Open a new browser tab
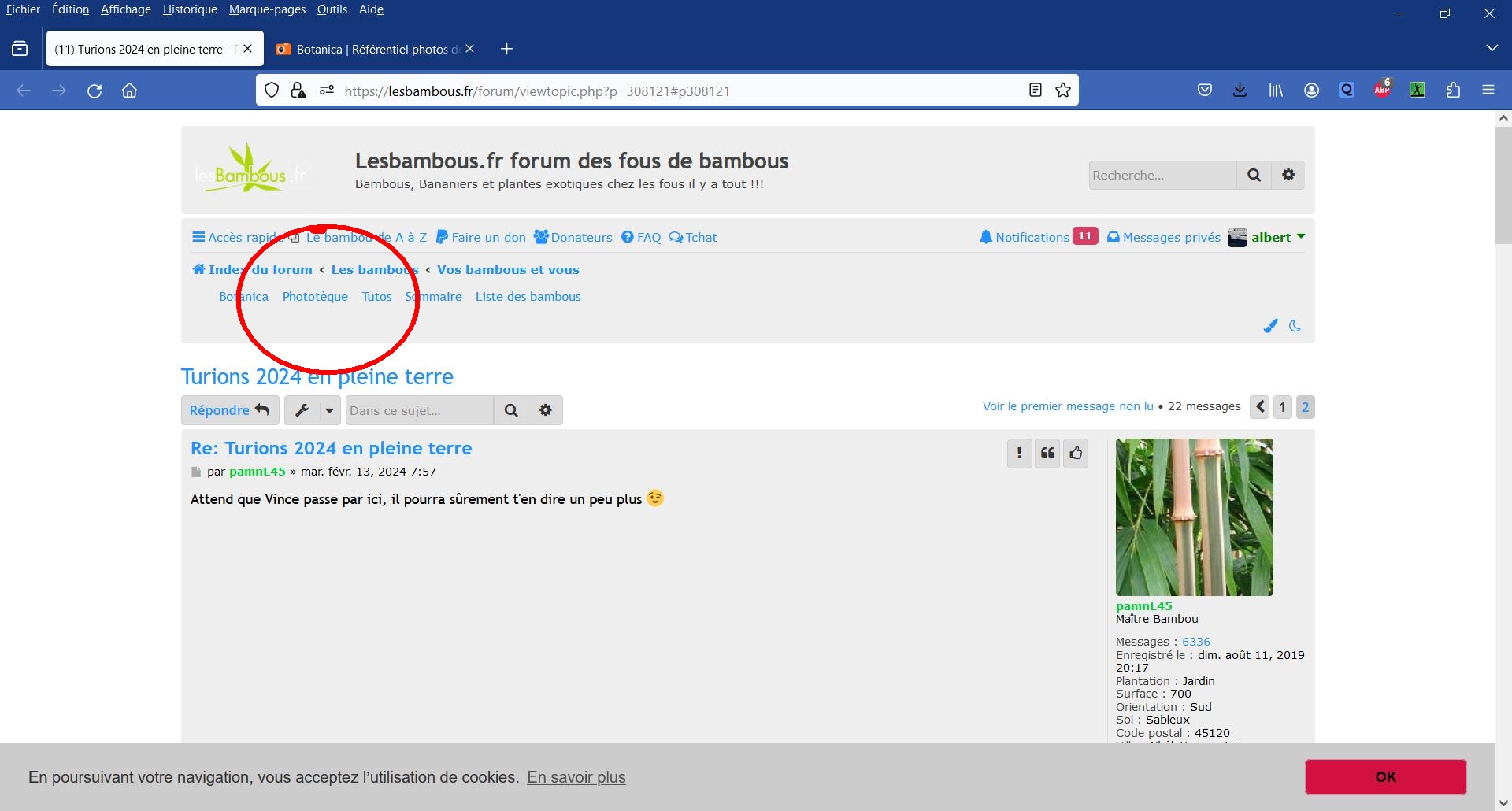 coord(507,49)
